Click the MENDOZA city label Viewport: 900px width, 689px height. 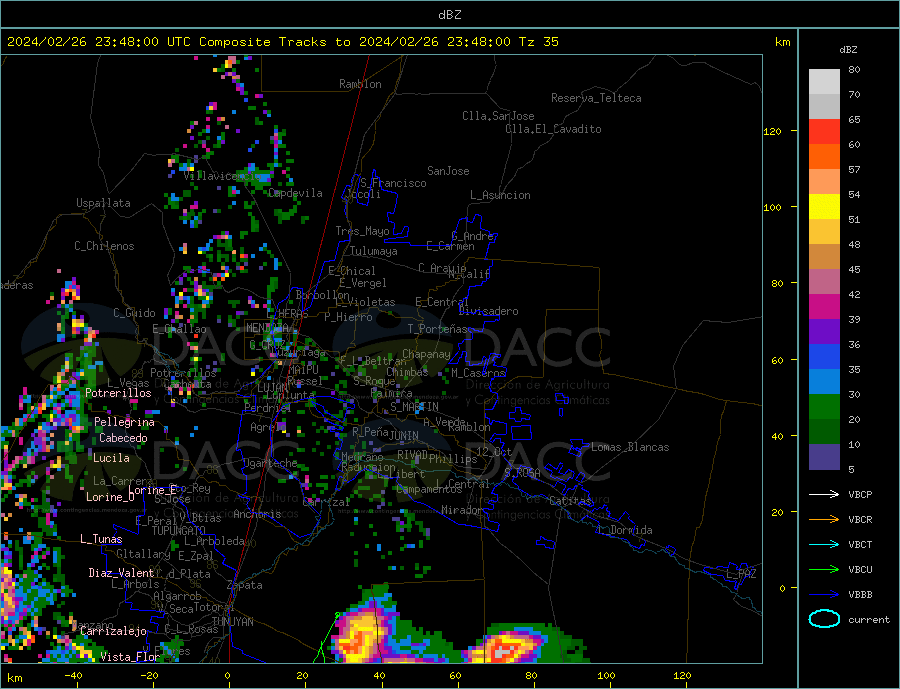tap(268, 328)
